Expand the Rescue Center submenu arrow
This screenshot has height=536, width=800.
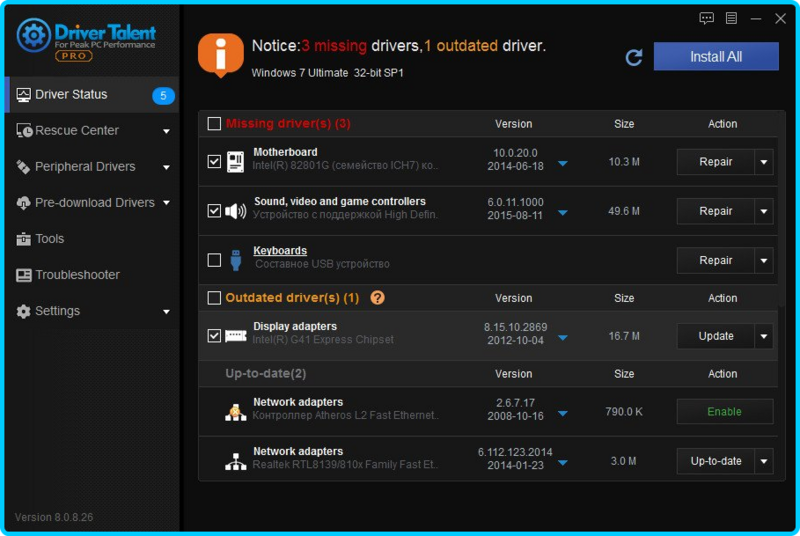(x=166, y=132)
